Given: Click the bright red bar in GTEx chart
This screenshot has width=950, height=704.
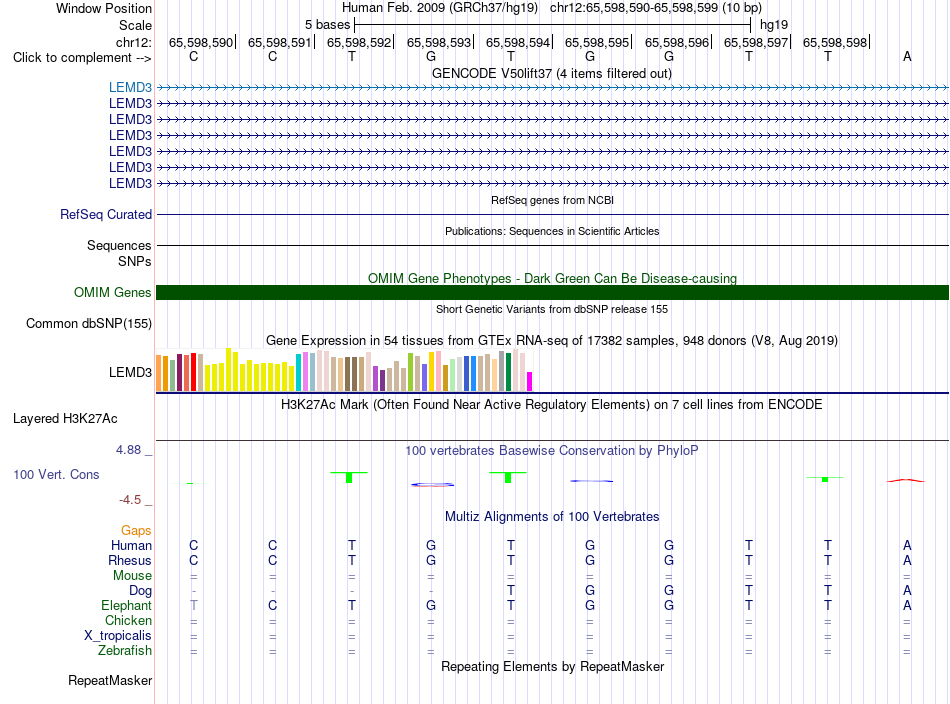Looking at the screenshot, I should [x=193, y=372].
